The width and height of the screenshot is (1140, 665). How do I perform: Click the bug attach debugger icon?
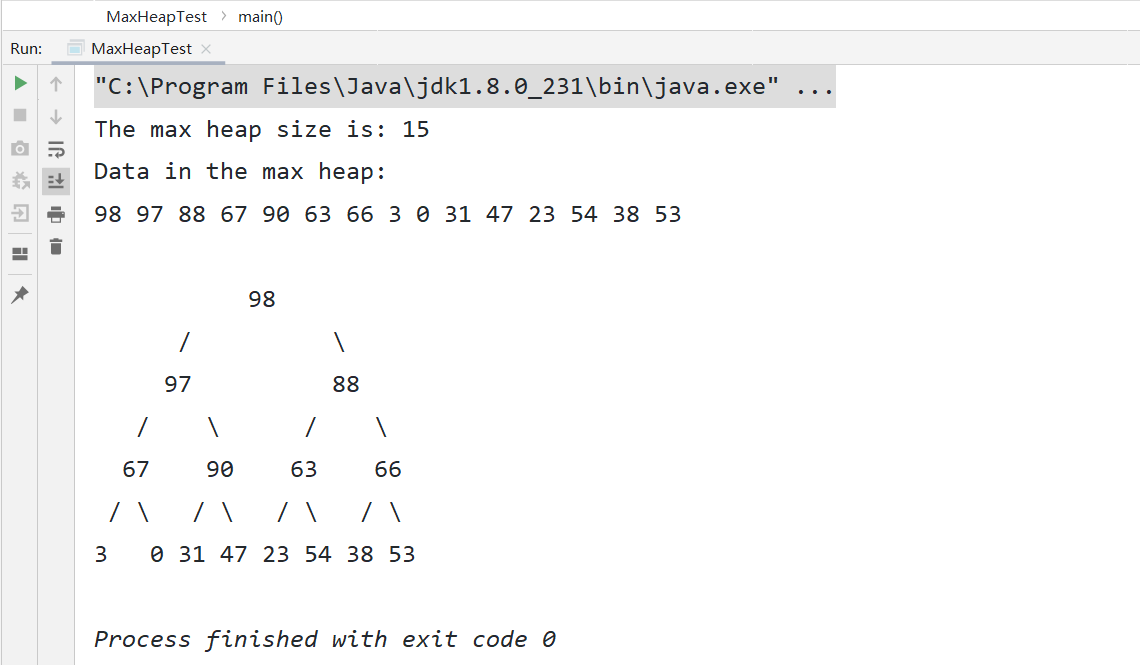[x=20, y=181]
